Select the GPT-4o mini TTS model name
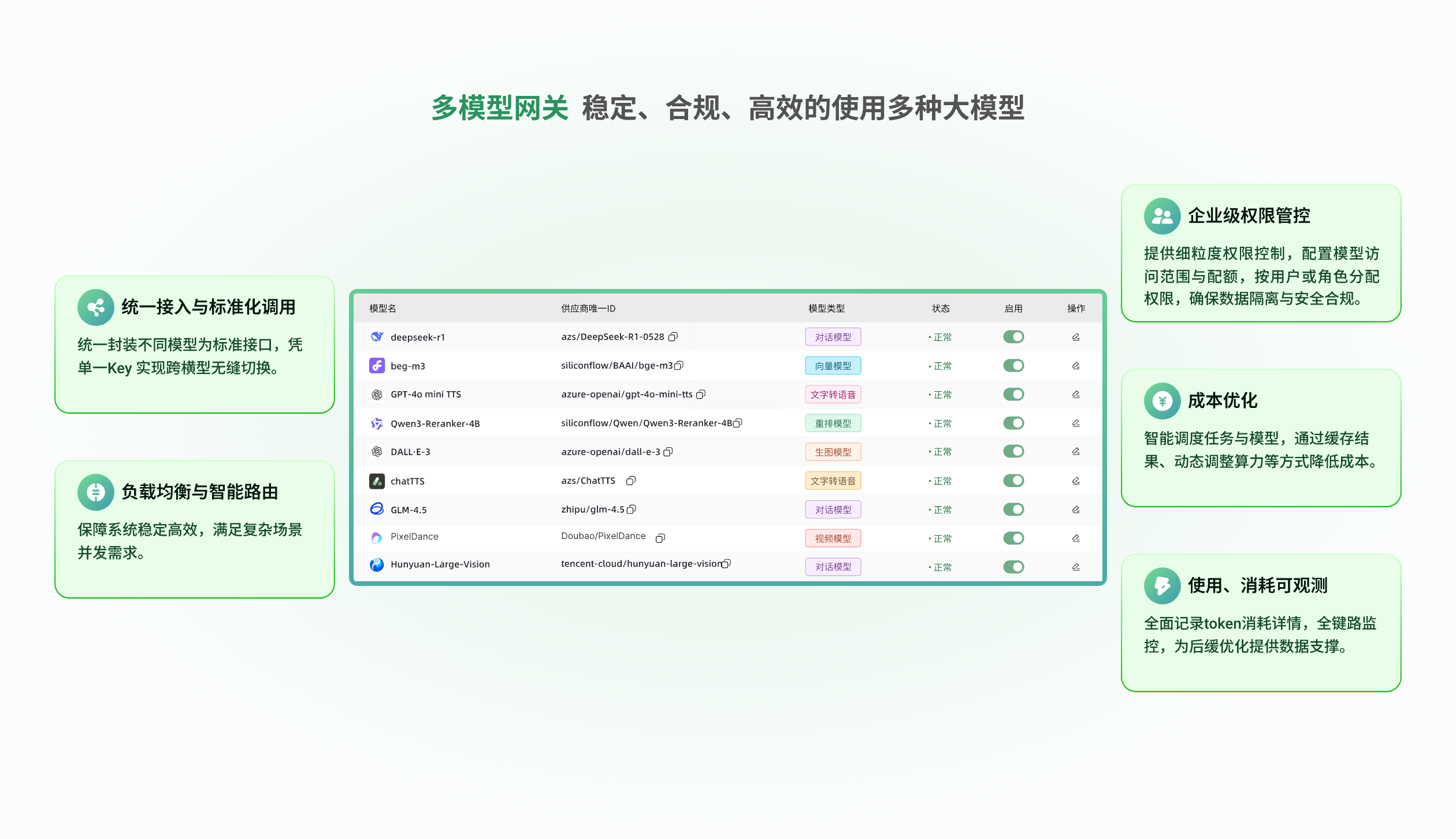Image resolution: width=1456 pixels, height=839 pixels. click(x=426, y=395)
